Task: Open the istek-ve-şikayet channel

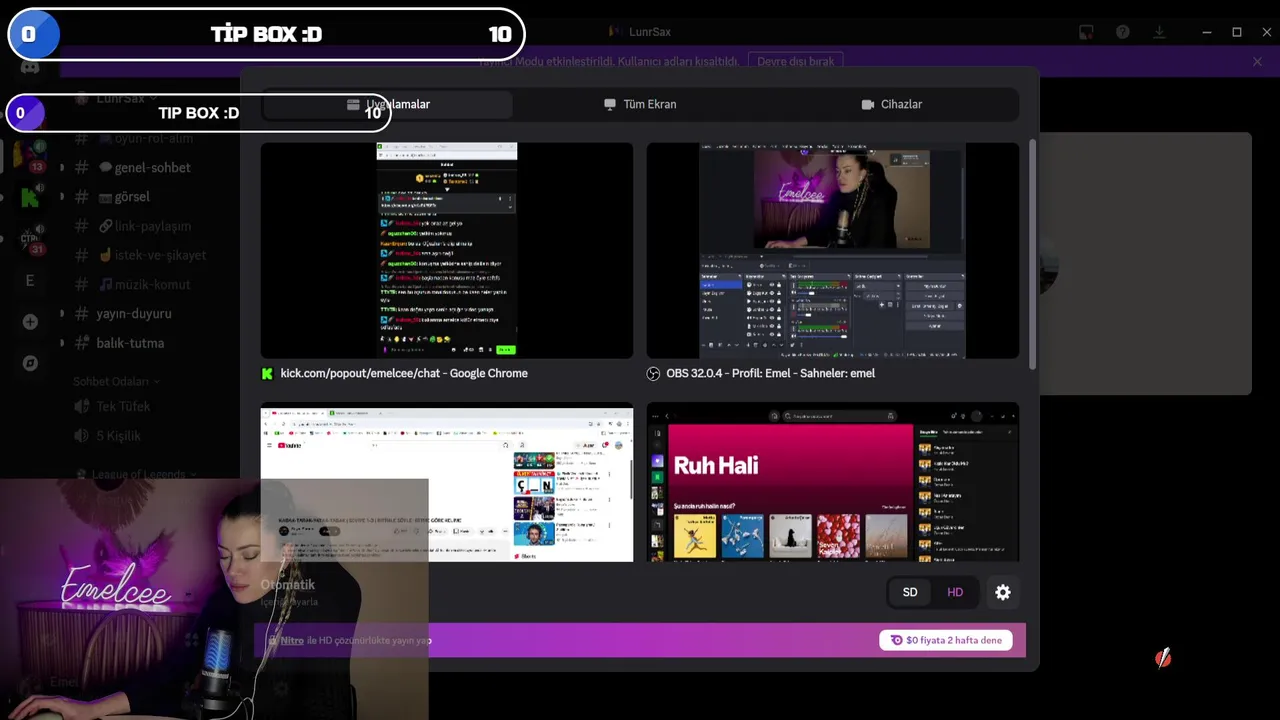Action: pos(160,255)
